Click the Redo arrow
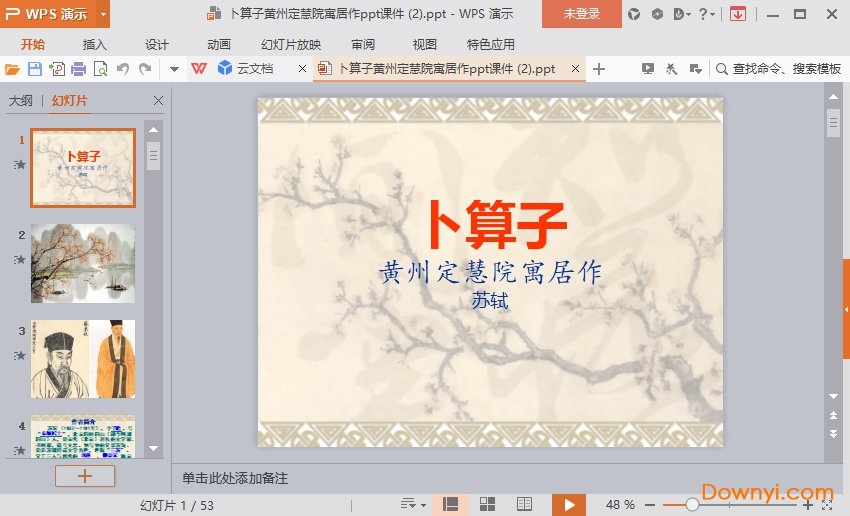850x516 pixels. click(145, 69)
